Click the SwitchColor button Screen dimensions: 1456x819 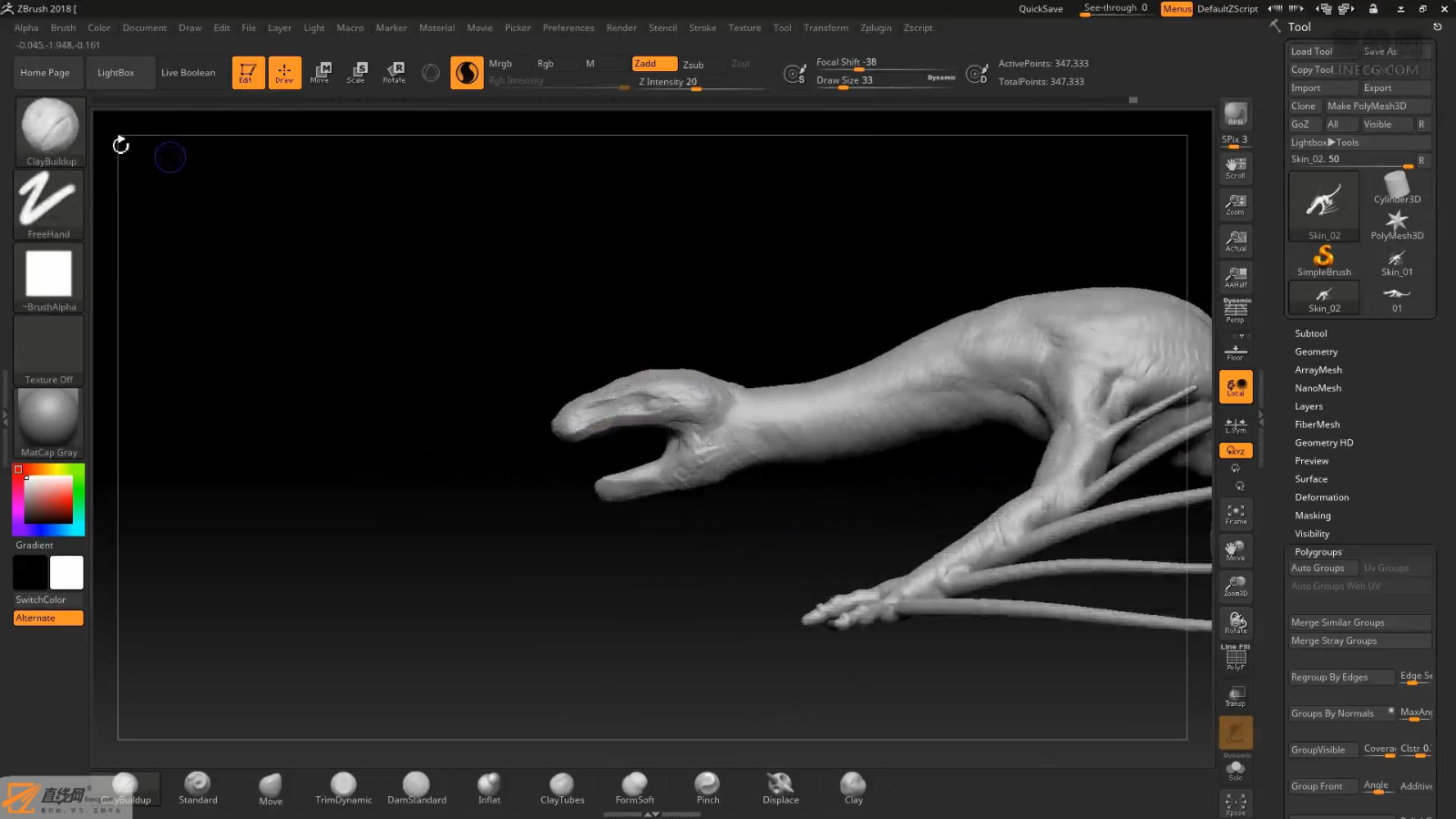click(41, 599)
